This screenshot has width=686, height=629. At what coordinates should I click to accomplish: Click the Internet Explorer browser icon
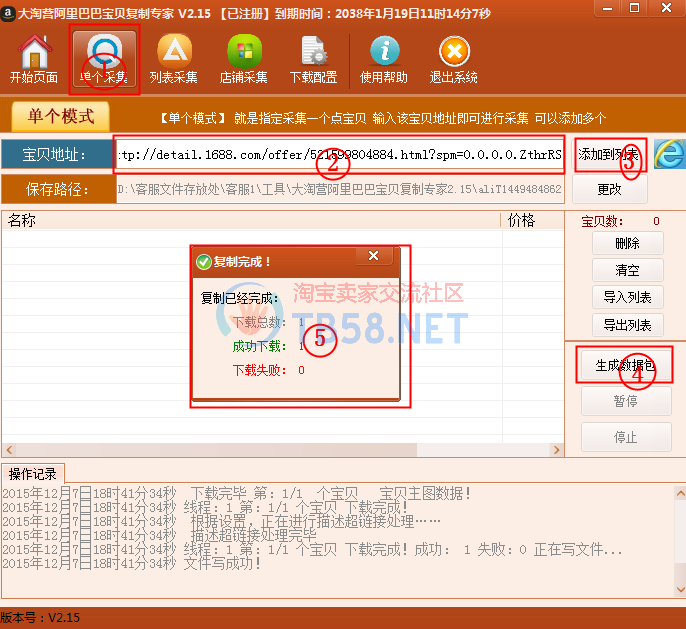coord(669,154)
